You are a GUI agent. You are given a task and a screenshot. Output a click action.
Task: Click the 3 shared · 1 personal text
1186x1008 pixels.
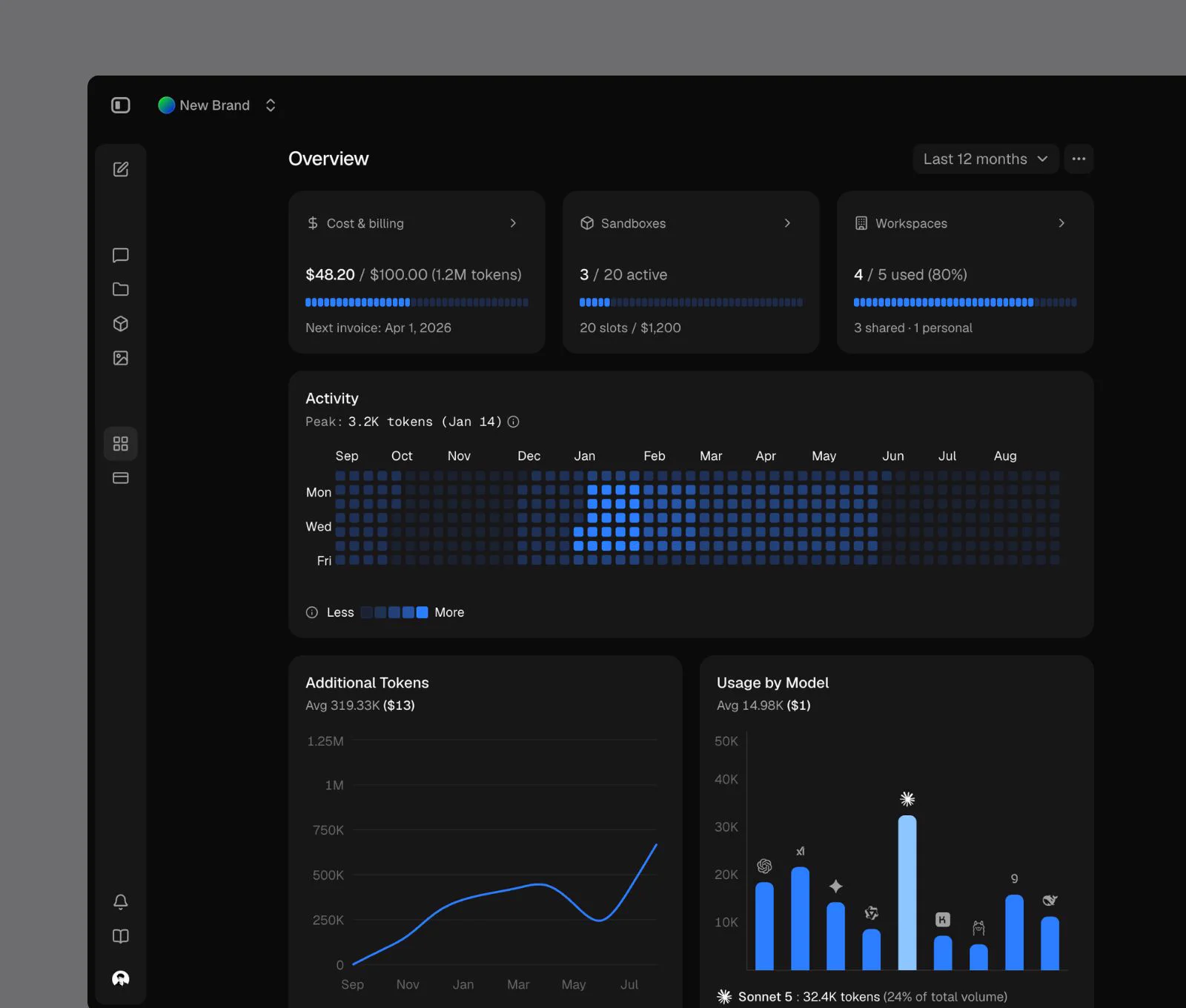click(x=913, y=328)
